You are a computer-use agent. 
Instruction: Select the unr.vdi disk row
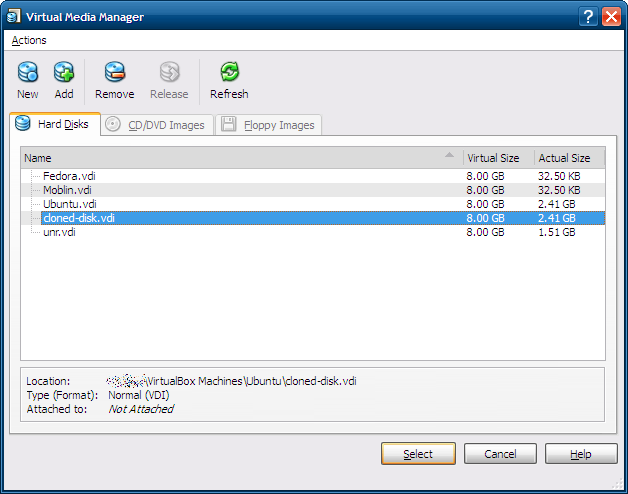click(313, 232)
